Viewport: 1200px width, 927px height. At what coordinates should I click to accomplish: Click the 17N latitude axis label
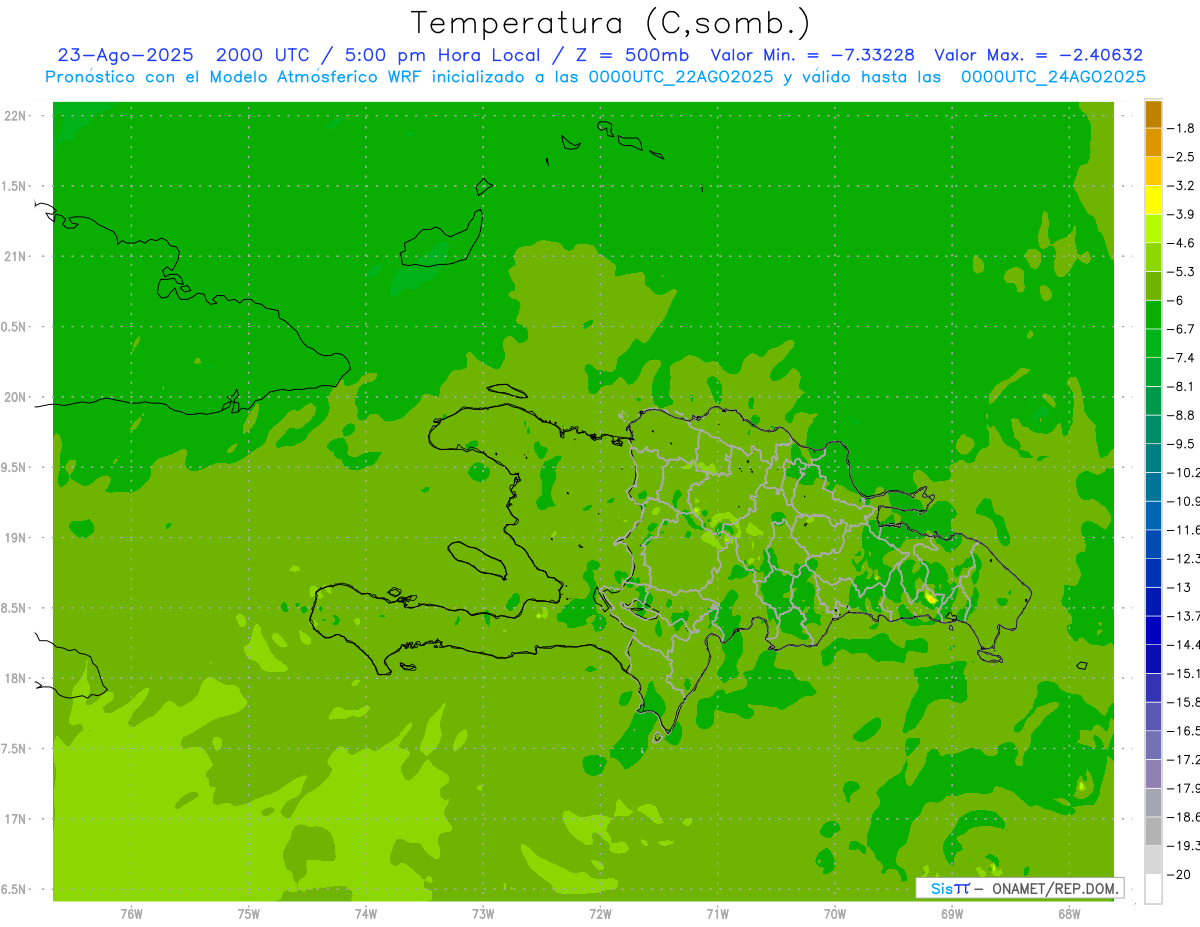click(x=16, y=819)
